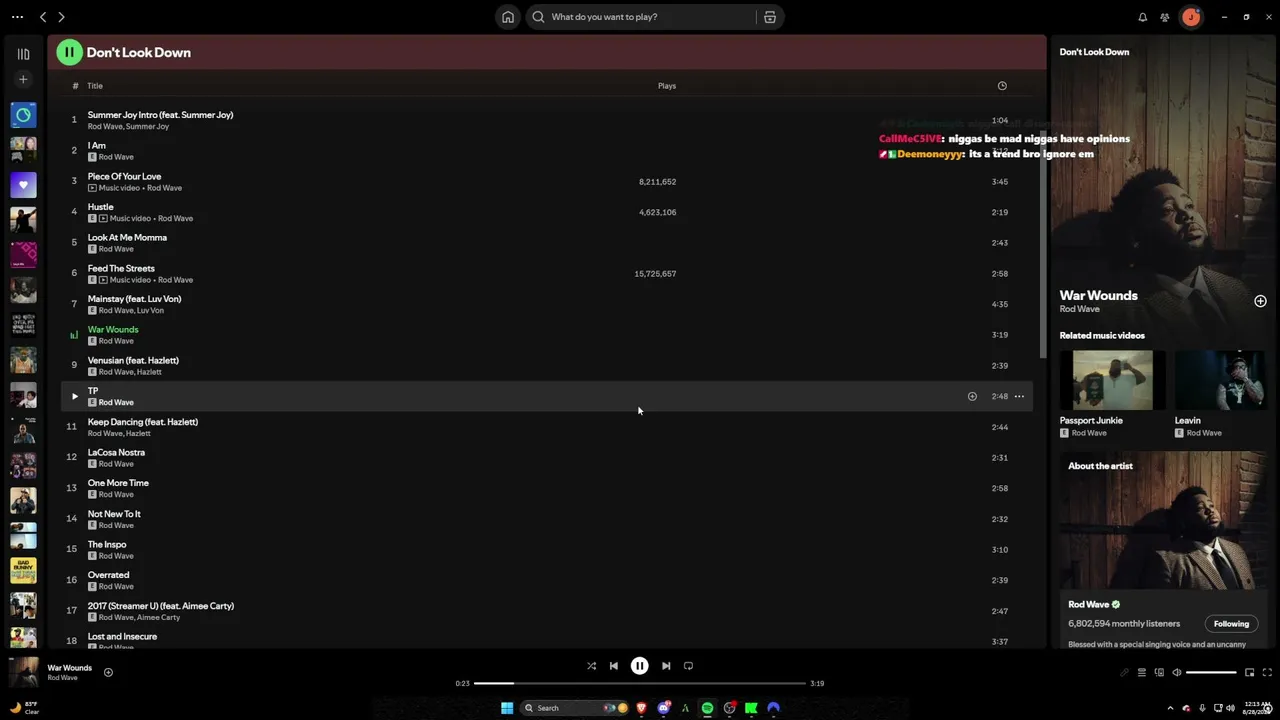This screenshot has height=720, width=1280.
Task: Pause playback in the player bar
Action: click(x=640, y=666)
